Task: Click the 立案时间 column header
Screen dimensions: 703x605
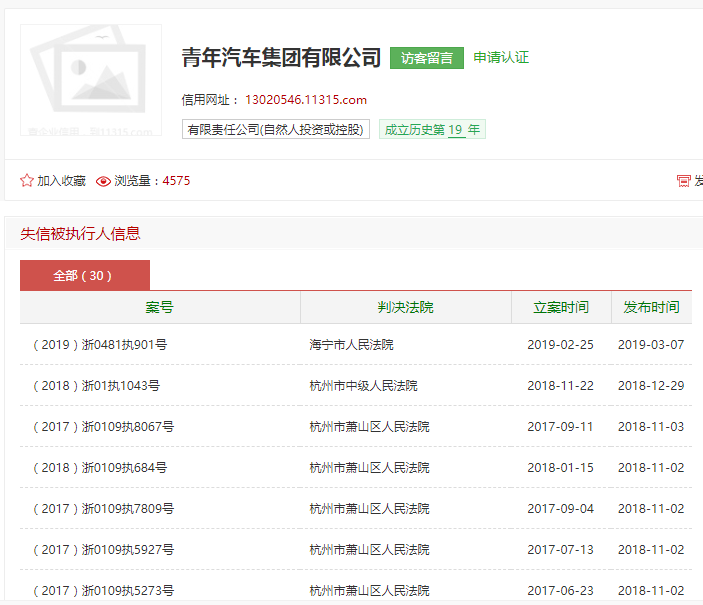Action: click(x=561, y=307)
